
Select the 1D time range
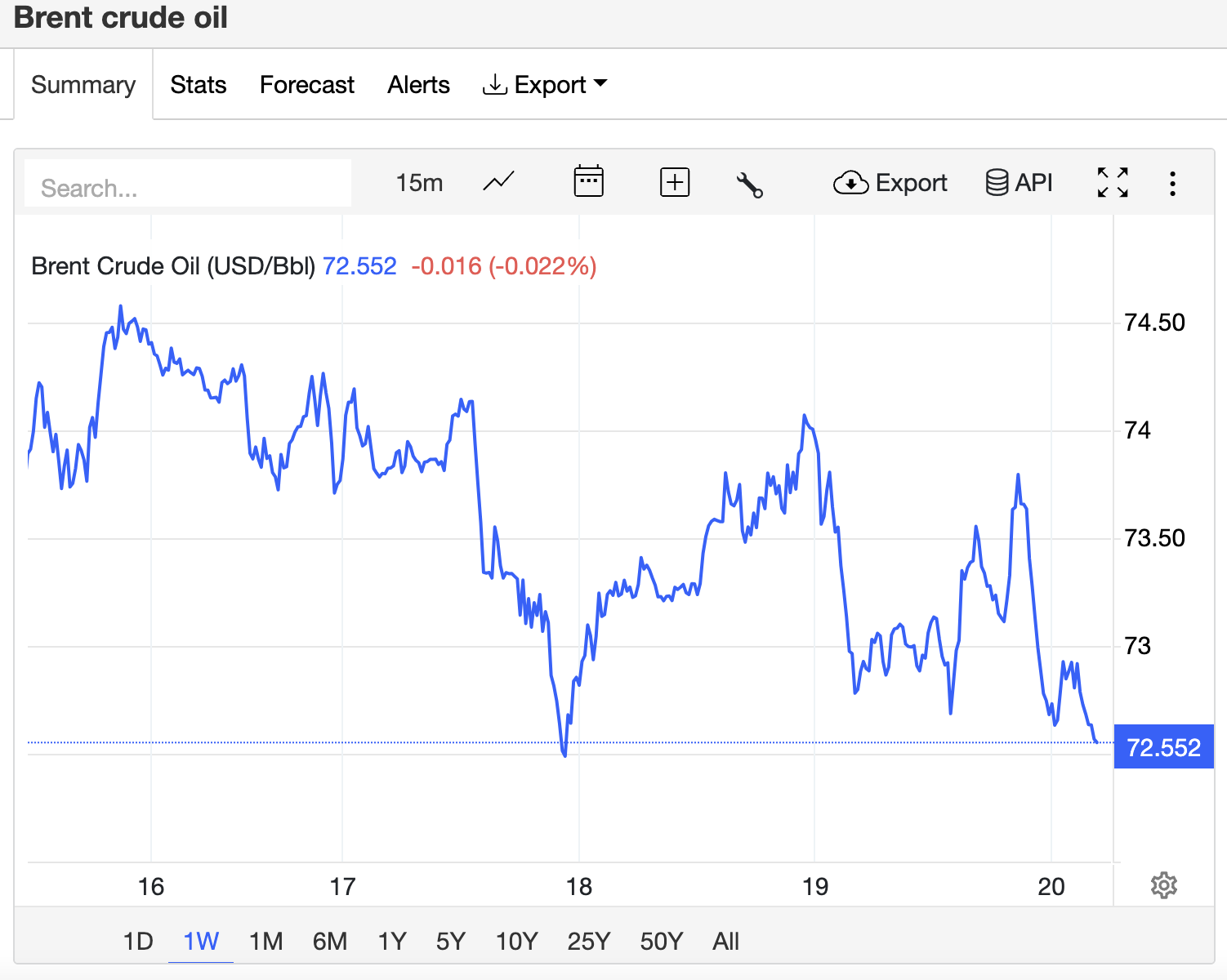[138, 942]
